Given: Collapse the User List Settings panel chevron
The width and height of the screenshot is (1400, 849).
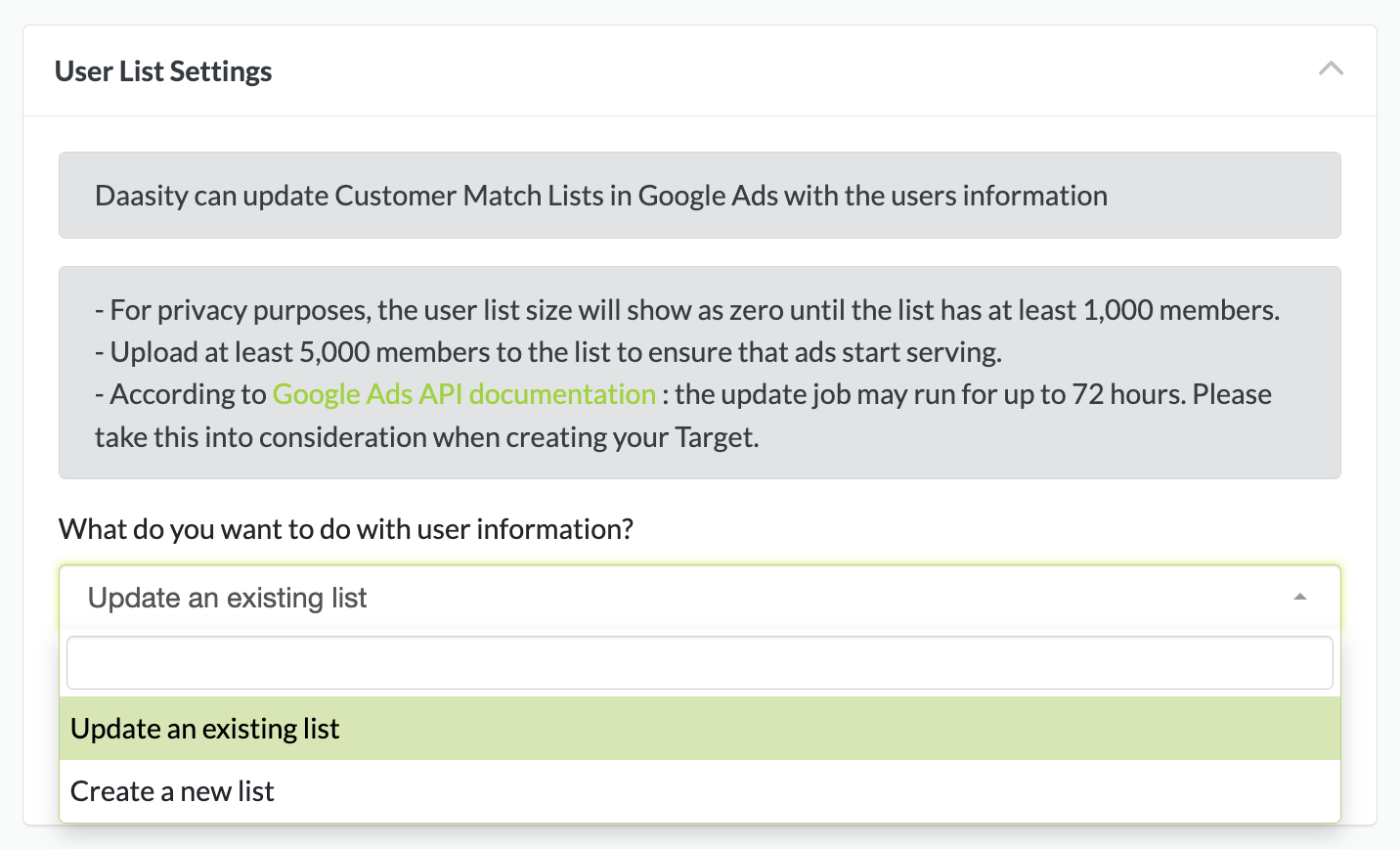Looking at the screenshot, I should [x=1331, y=69].
